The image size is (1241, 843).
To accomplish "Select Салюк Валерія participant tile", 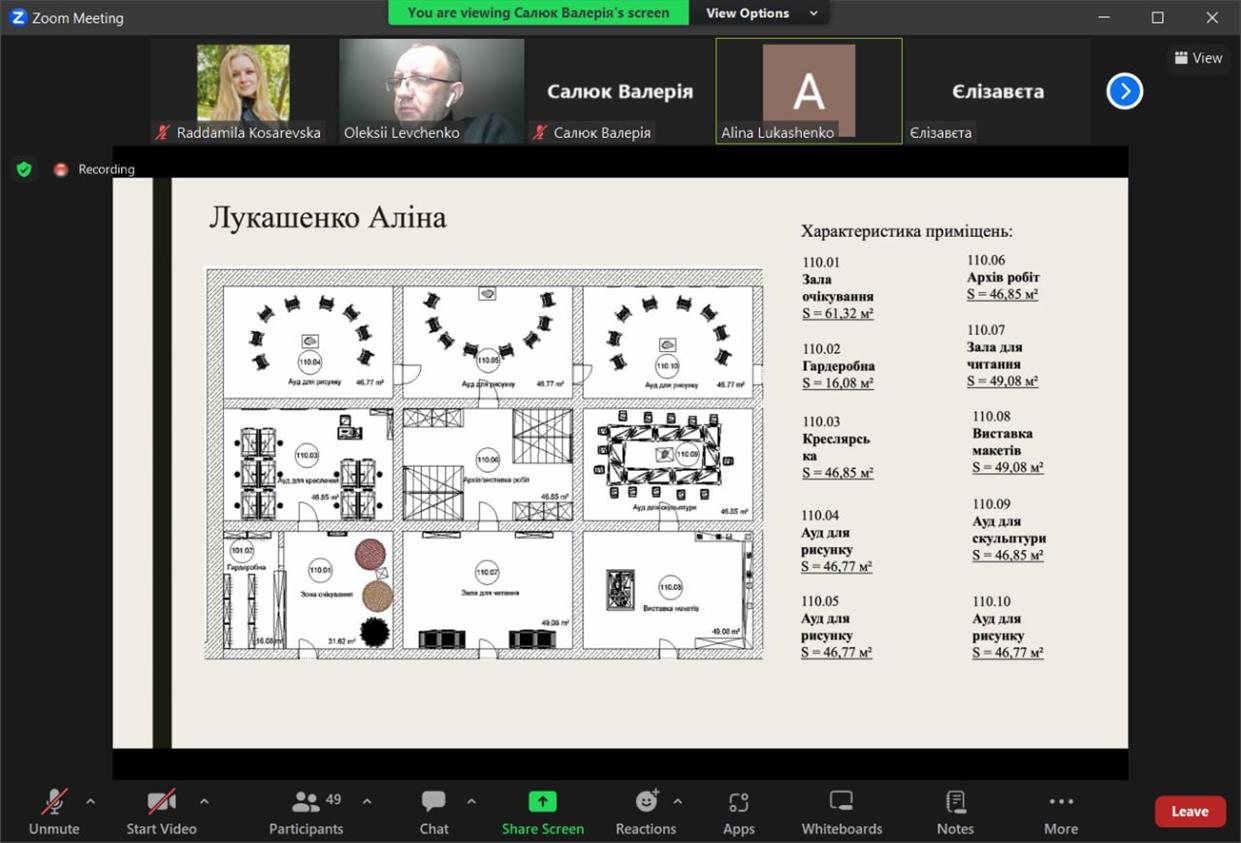I will 620,91.
